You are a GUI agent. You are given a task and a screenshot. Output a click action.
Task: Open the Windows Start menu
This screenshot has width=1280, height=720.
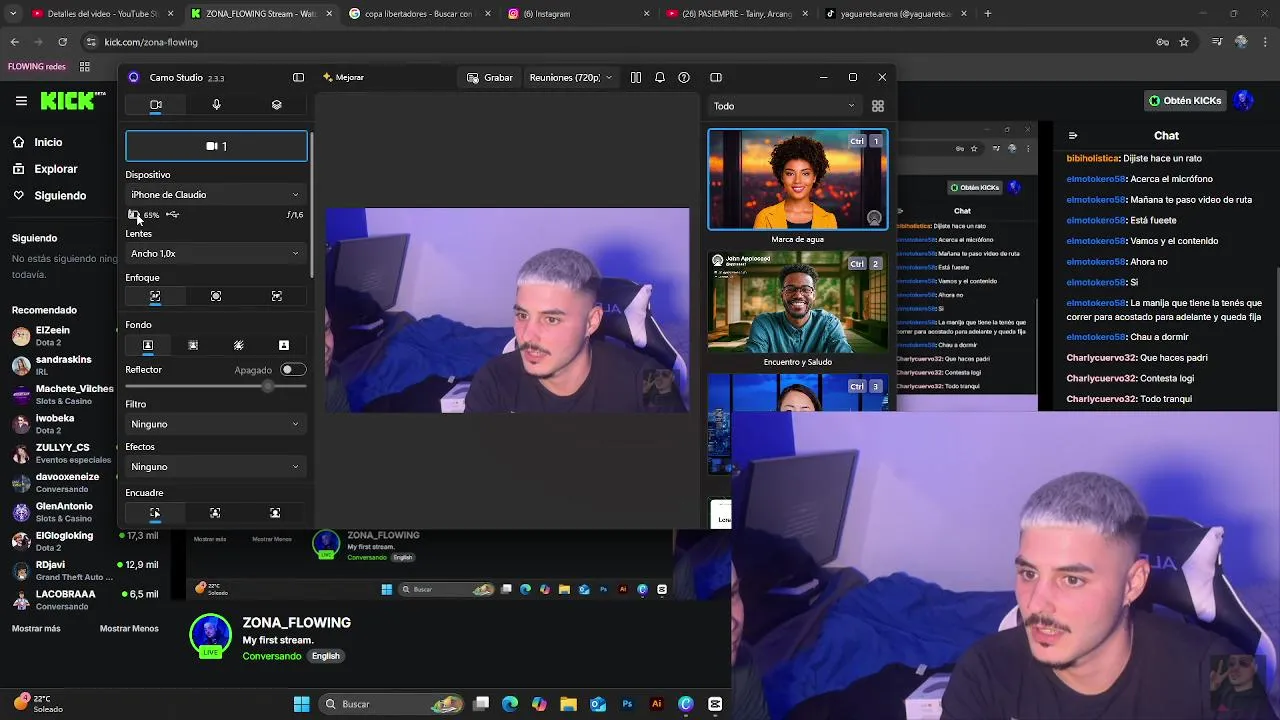click(x=301, y=704)
